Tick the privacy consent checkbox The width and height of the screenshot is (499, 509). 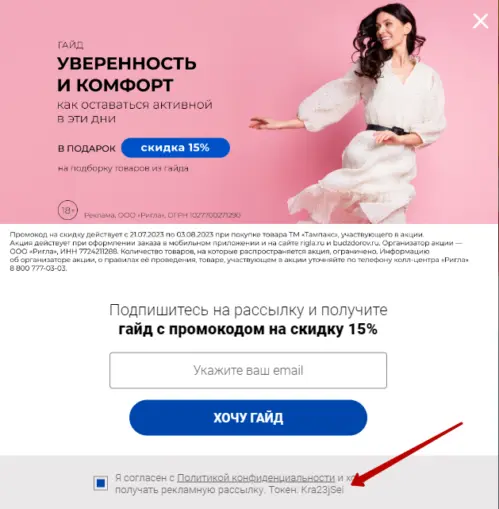coord(101,483)
